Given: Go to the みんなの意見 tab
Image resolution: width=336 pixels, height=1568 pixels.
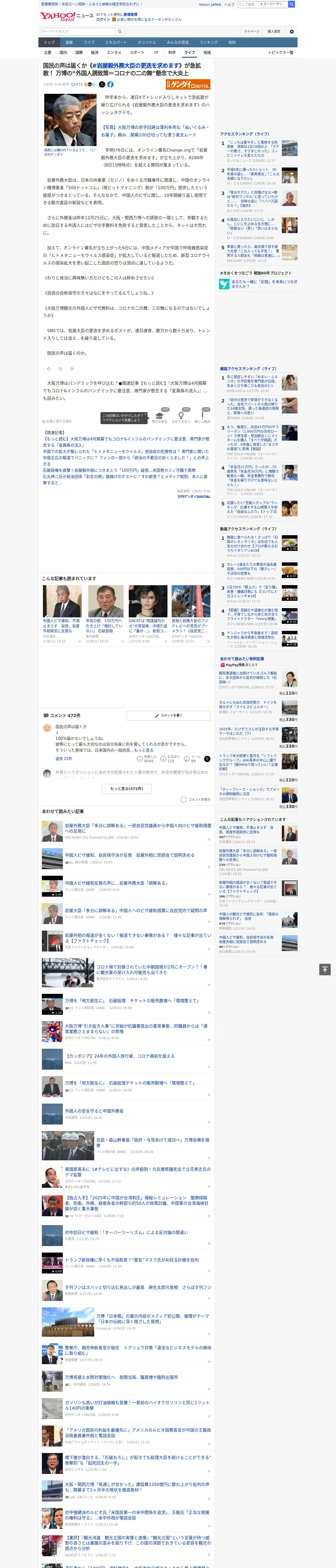Looking at the screenshot, I should [178, 43].
